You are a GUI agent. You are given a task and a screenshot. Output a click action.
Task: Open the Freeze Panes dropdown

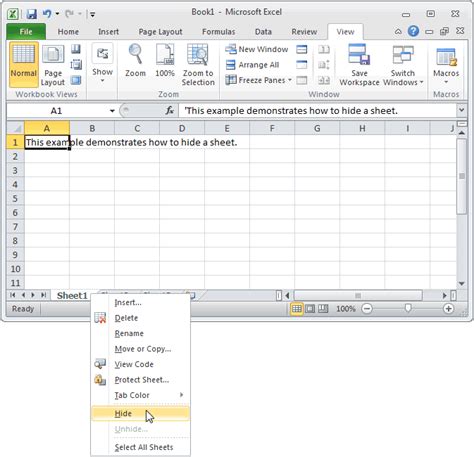click(259, 80)
